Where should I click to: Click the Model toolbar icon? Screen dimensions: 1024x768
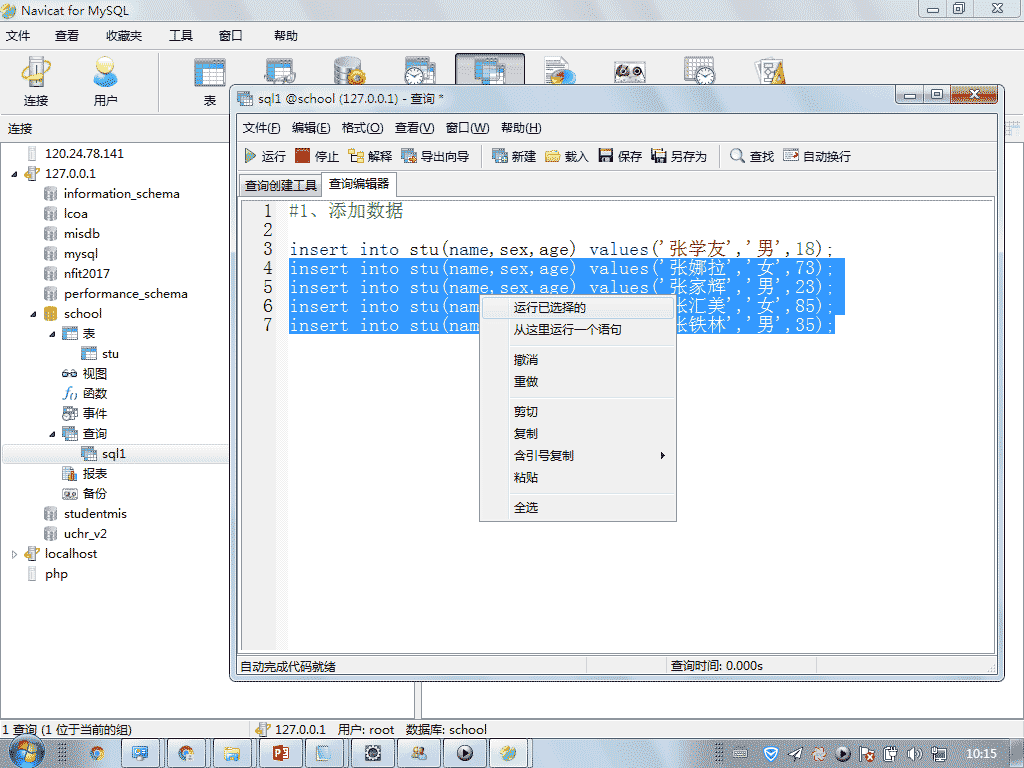(769, 71)
